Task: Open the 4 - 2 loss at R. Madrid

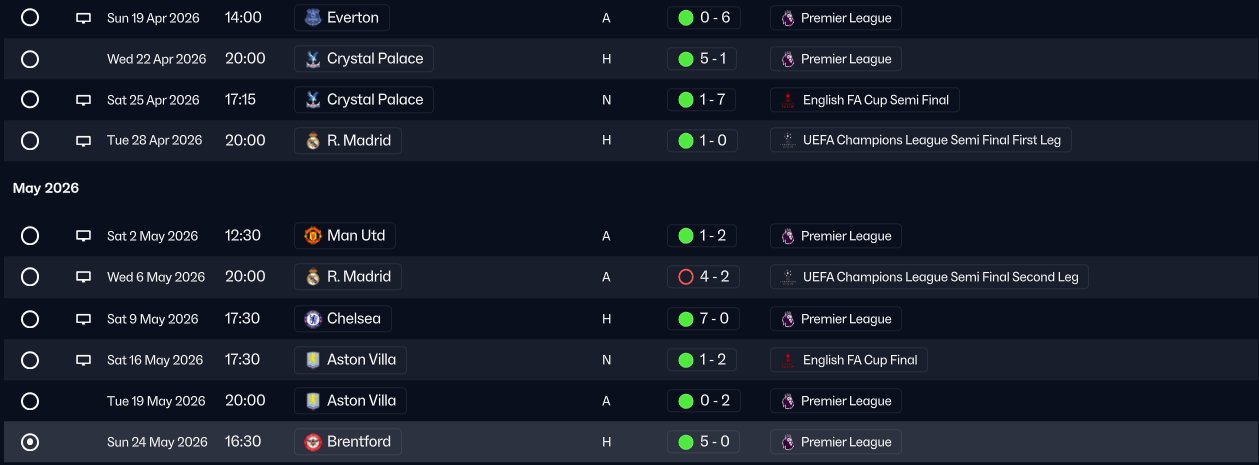Action: 703,277
